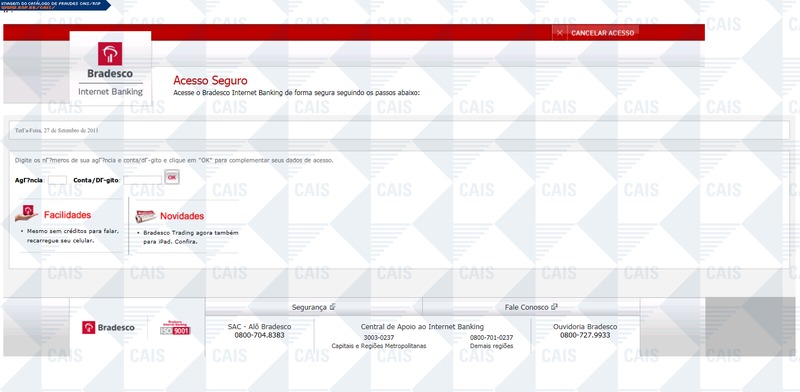Open the Novidades heading

tap(182, 216)
